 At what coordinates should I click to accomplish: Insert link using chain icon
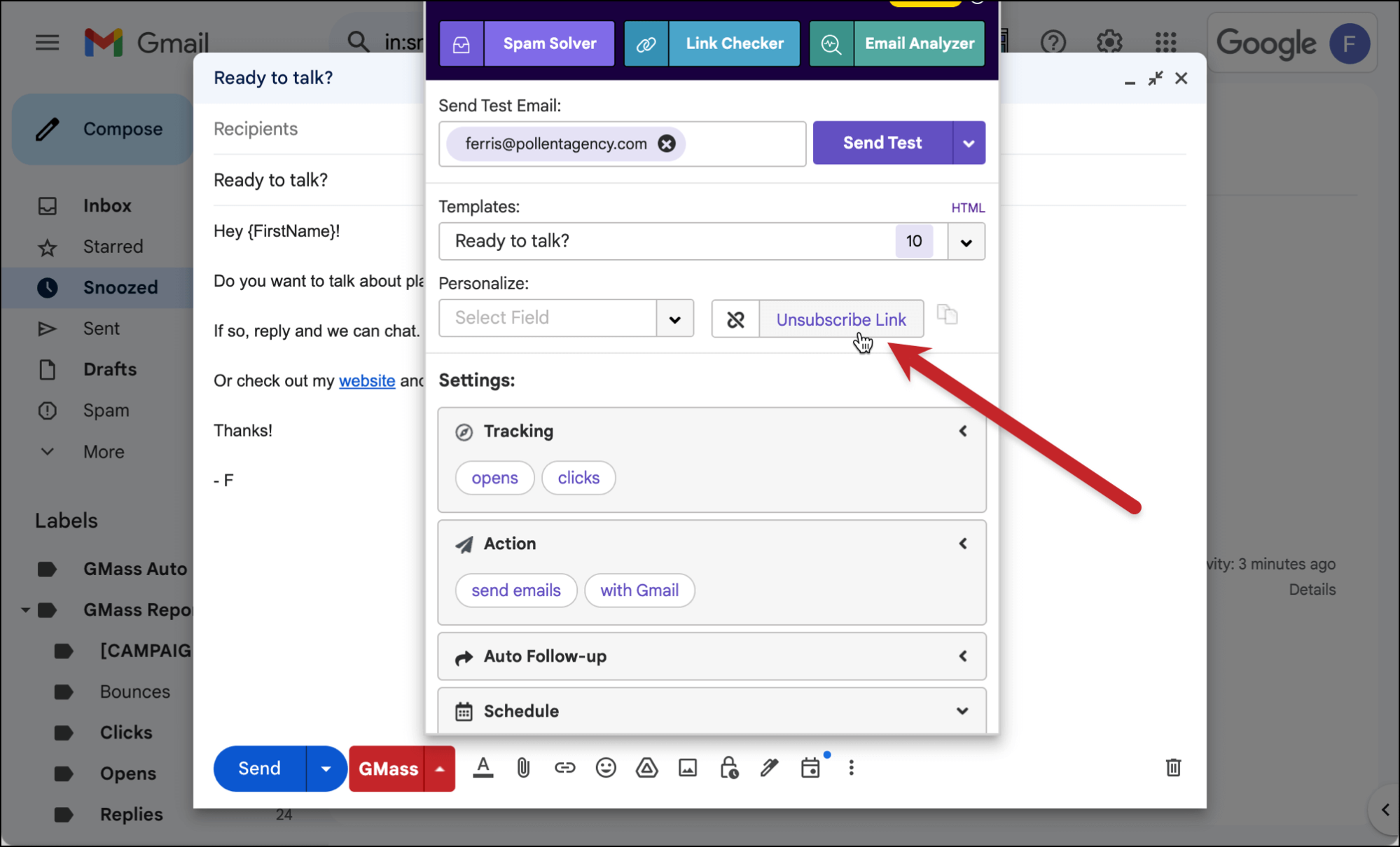coord(564,769)
